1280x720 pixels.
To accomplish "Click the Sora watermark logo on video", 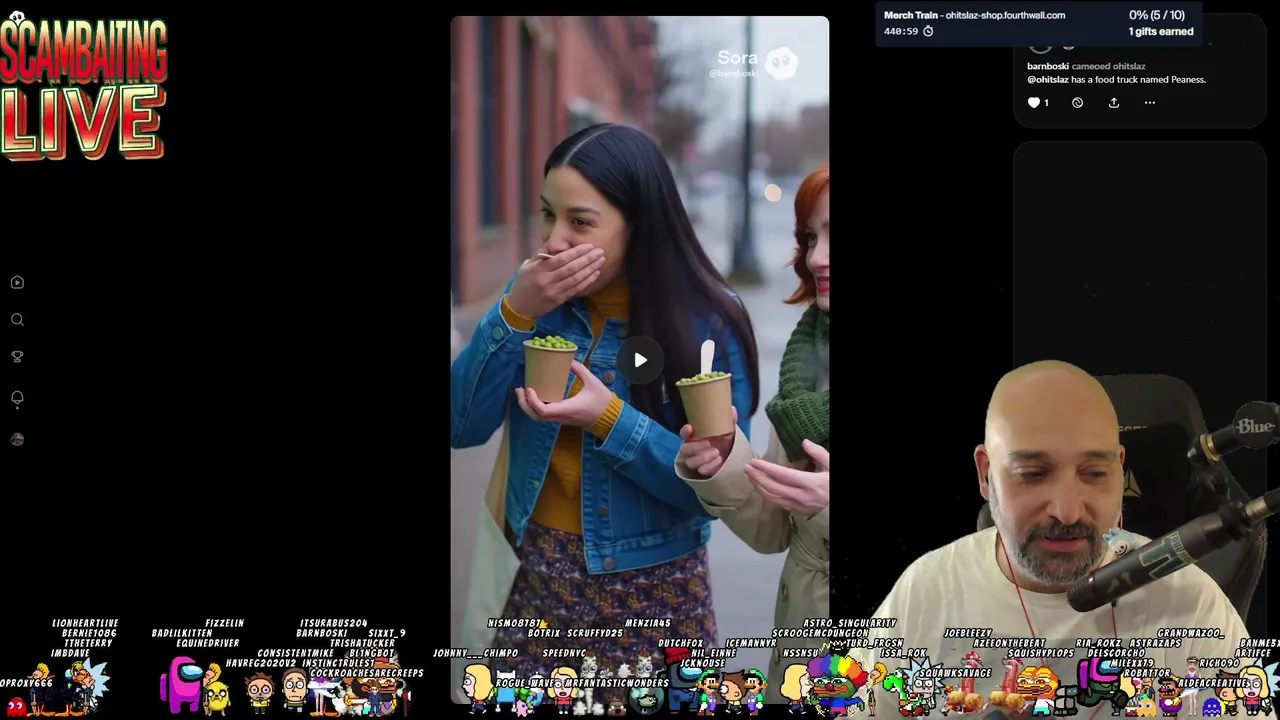I will [780, 63].
